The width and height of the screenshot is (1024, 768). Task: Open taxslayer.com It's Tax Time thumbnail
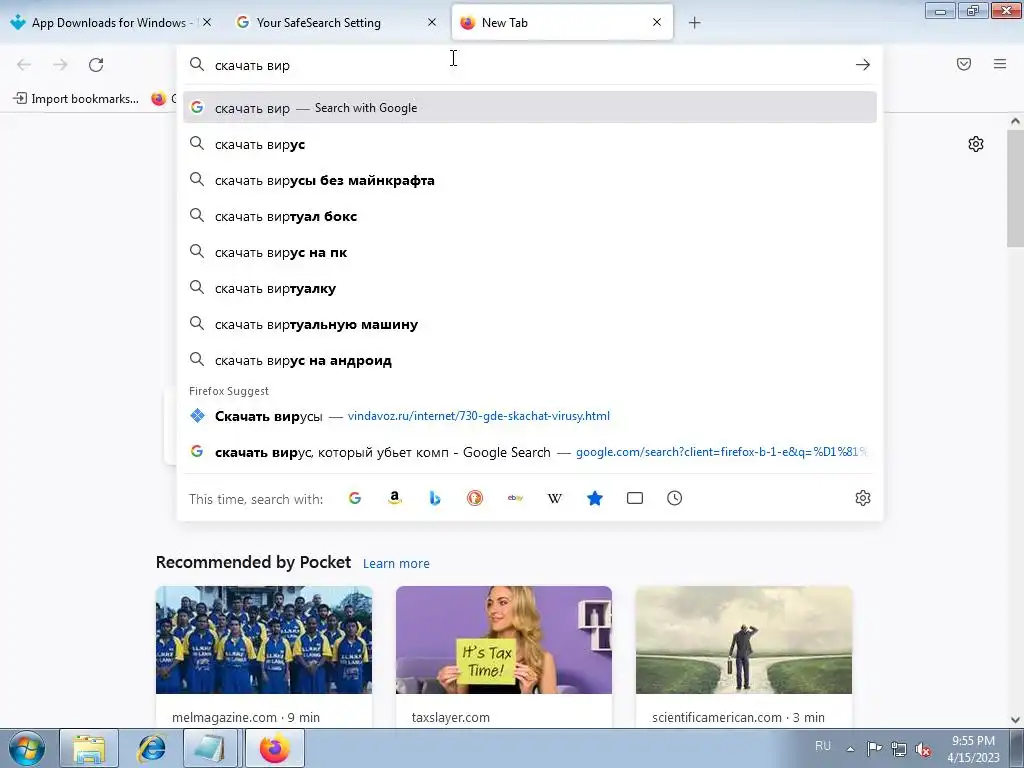click(504, 640)
